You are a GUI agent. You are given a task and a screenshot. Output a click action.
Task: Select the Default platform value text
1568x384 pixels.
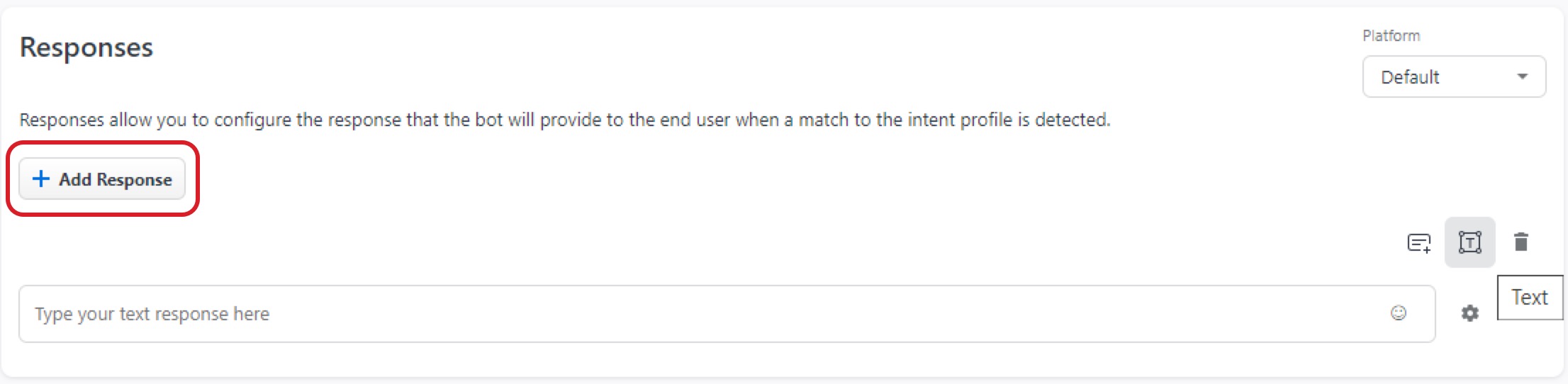tap(1410, 77)
